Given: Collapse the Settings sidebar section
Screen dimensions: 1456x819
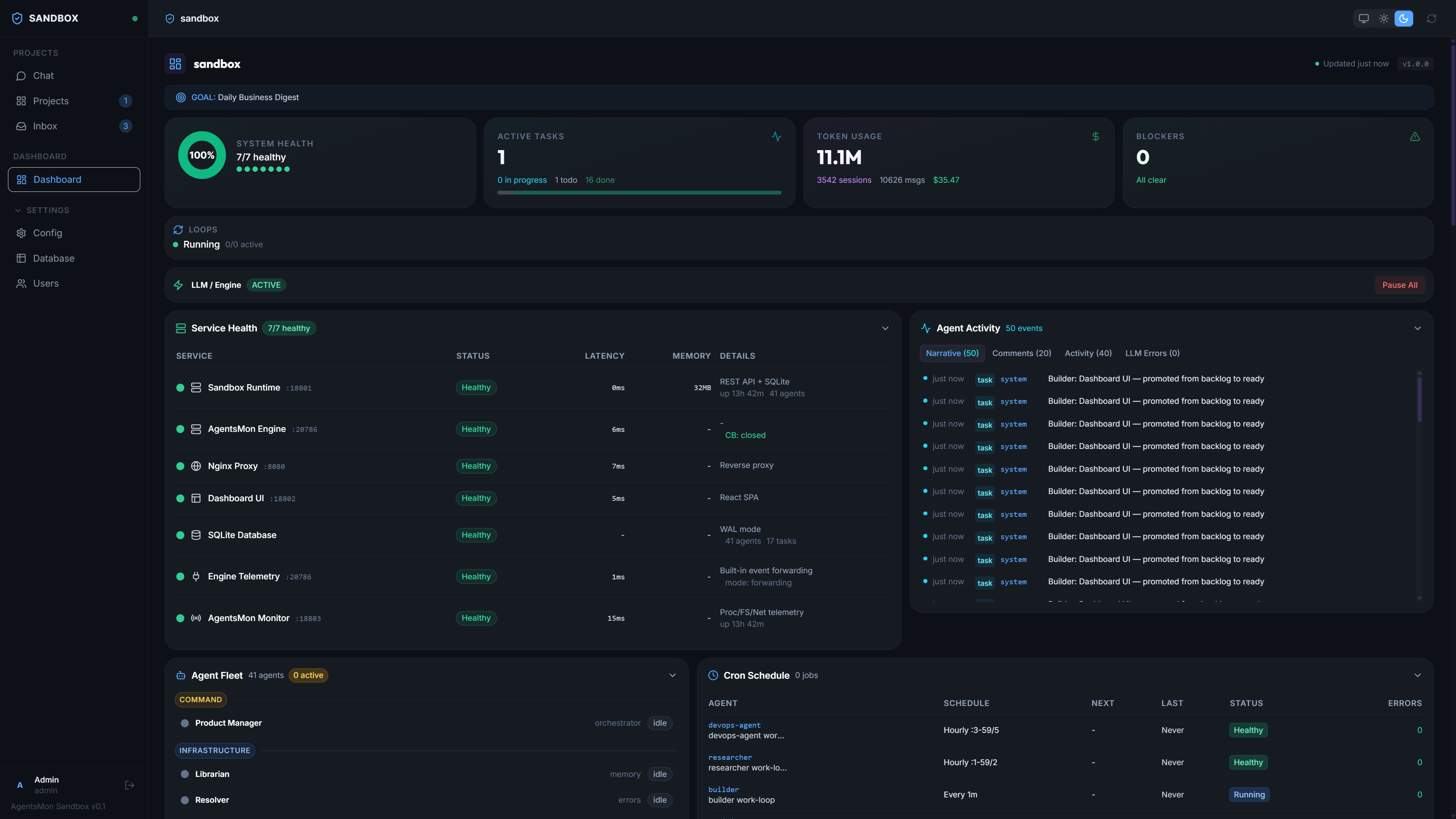Looking at the screenshot, I should coord(17,210).
